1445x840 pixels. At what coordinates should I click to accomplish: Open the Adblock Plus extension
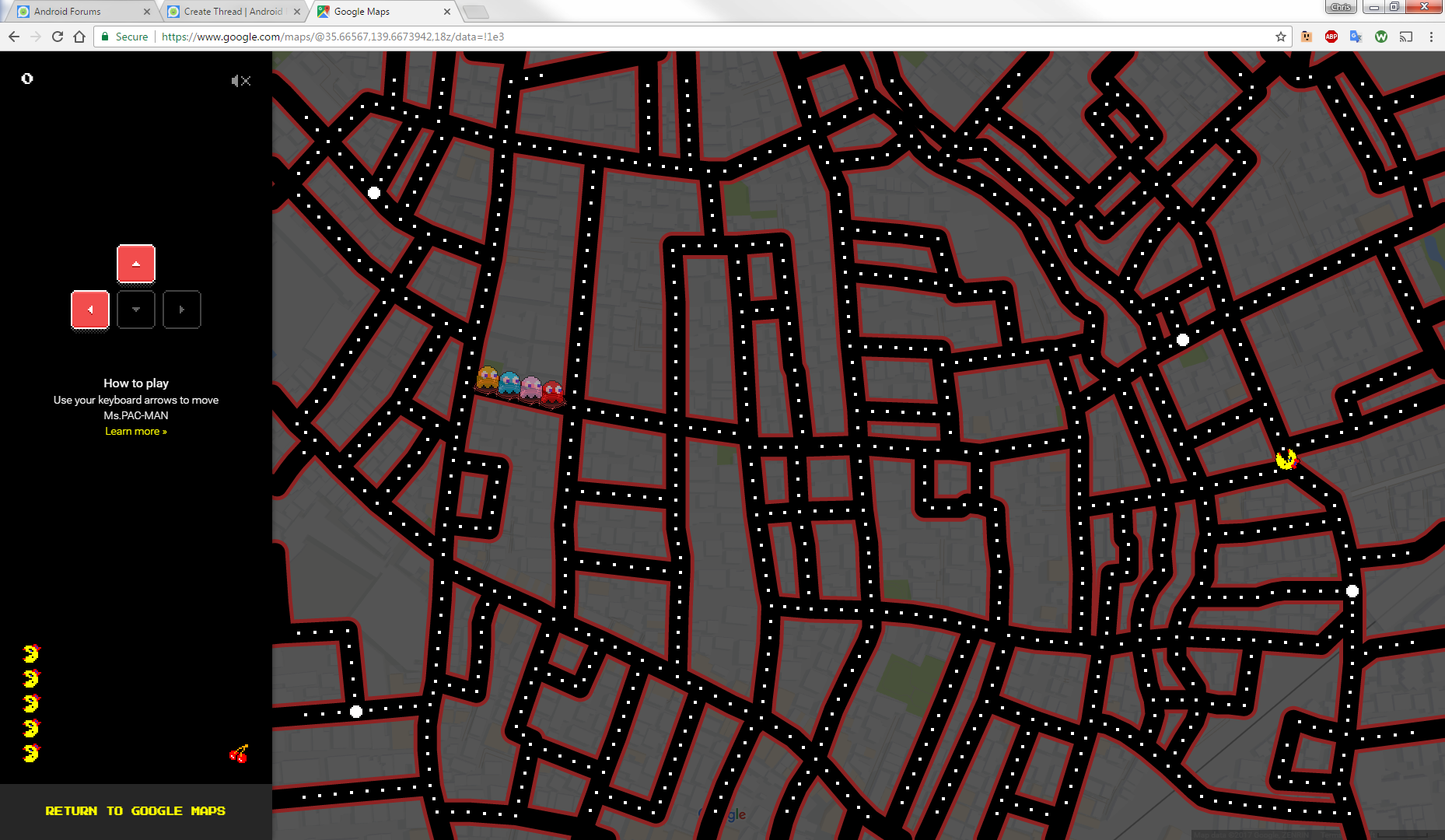point(1331,37)
